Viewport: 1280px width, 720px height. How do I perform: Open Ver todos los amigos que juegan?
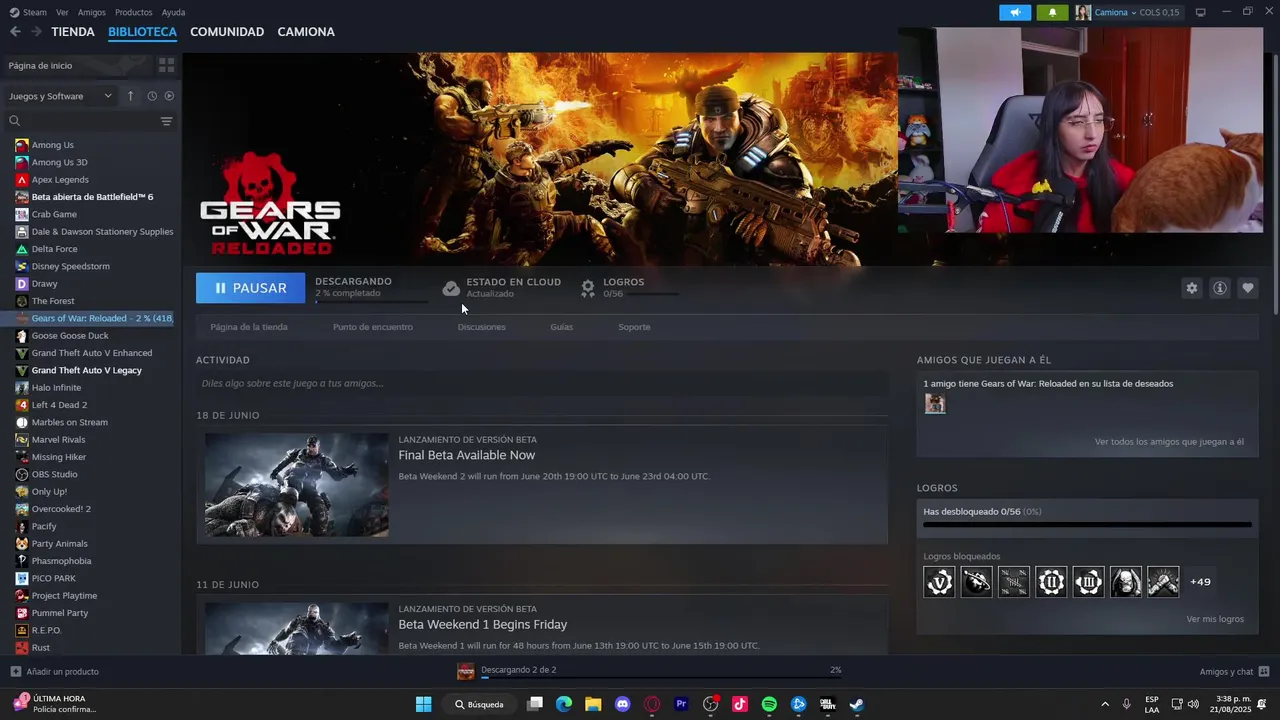click(1169, 442)
